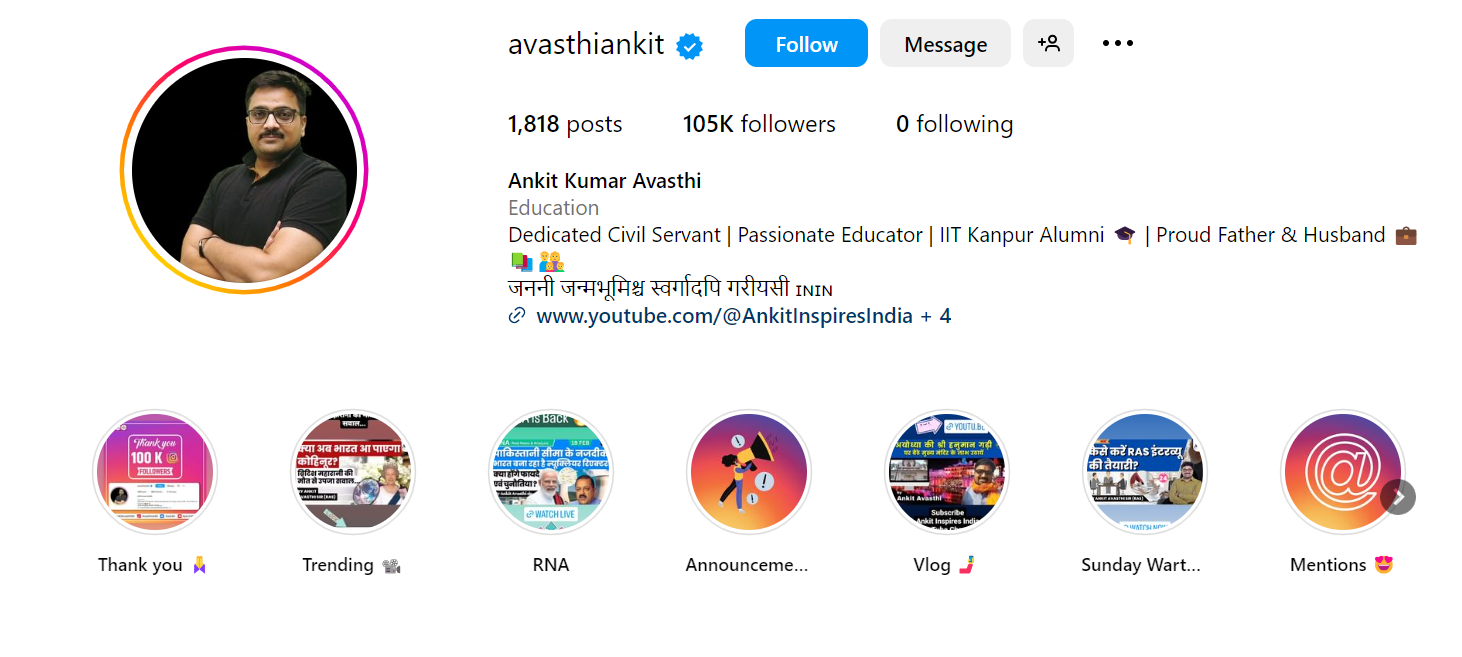Viewport: 1462px width, 657px height.
Task: View the 0 following list
Action: click(955, 124)
